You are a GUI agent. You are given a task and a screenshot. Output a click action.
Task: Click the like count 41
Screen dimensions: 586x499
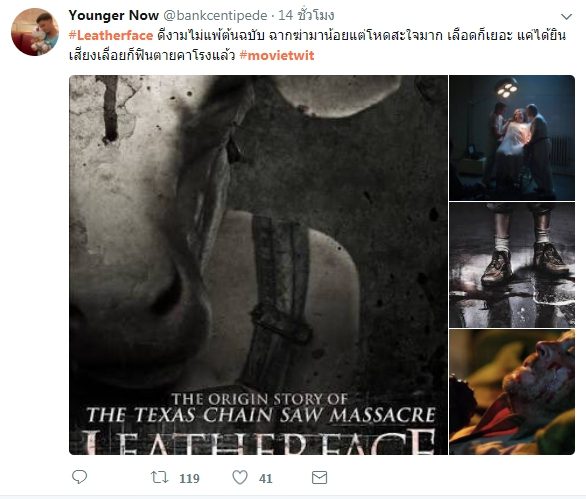pos(265,478)
